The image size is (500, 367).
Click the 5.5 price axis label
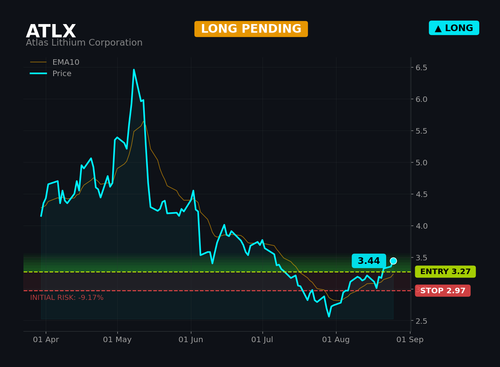[421, 131]
